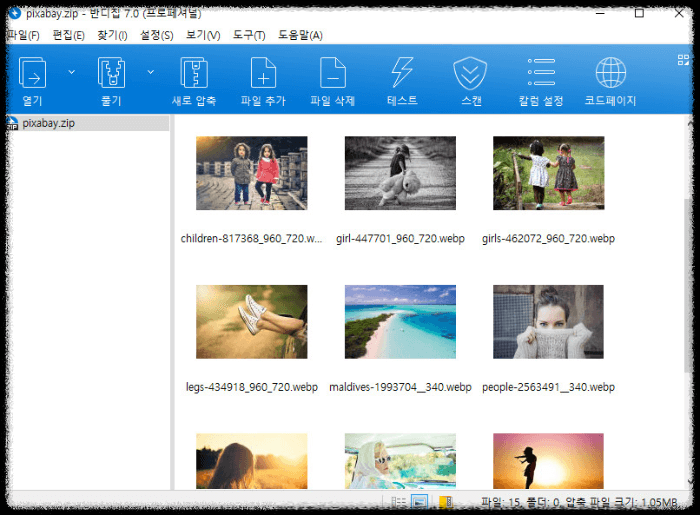Image resolution: width=700 pixels, height=515 pixels.
Task: Expand the 열기 dropdown arrow
Action: pyautogui.click(x=71, y=72)
